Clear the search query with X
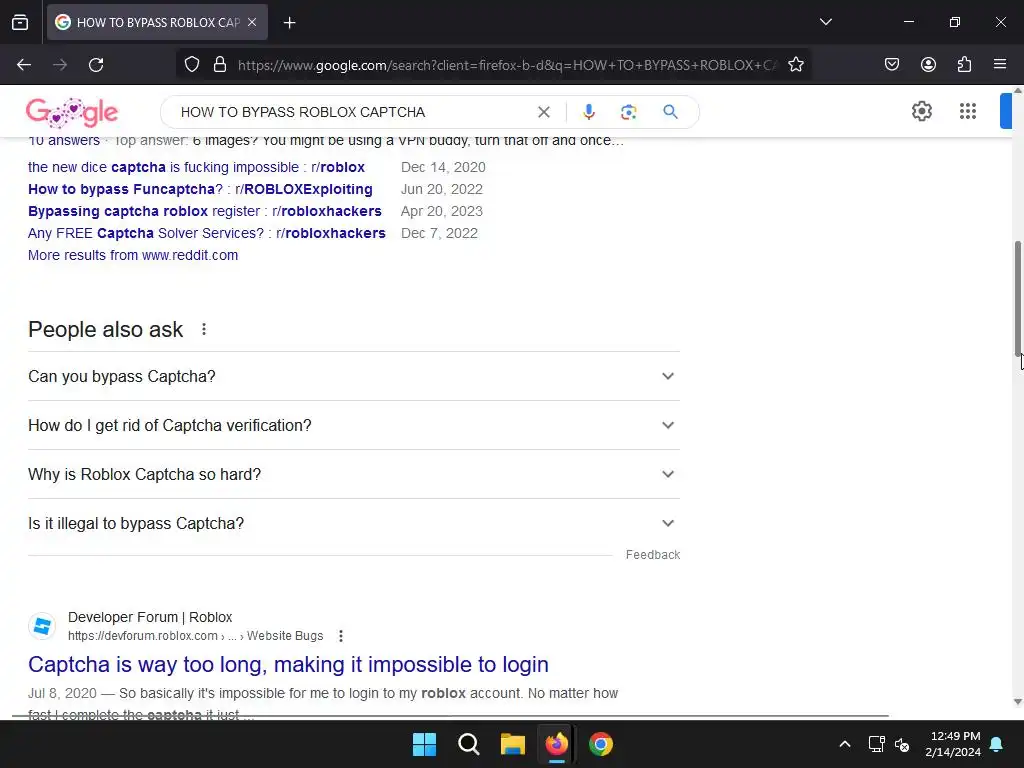 (543, 112)
